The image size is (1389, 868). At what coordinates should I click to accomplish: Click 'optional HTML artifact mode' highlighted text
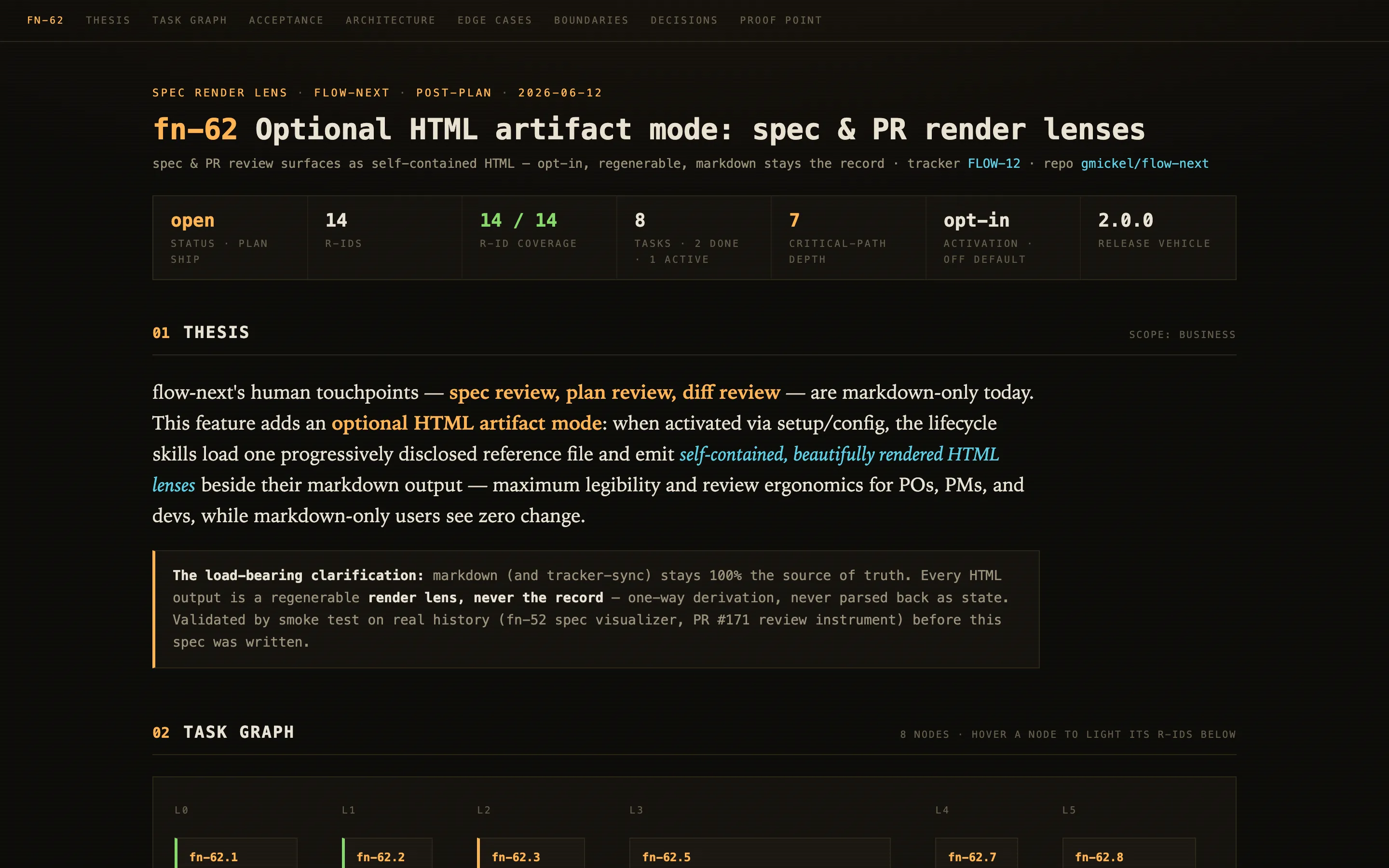(466, 423)
